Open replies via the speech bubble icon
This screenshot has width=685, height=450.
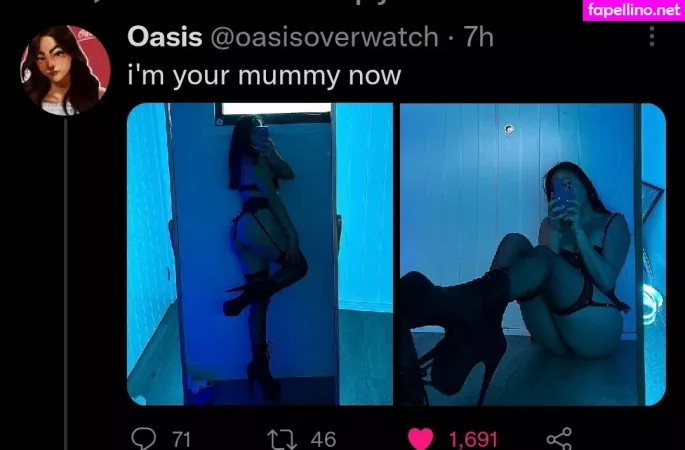click(144, 439)
